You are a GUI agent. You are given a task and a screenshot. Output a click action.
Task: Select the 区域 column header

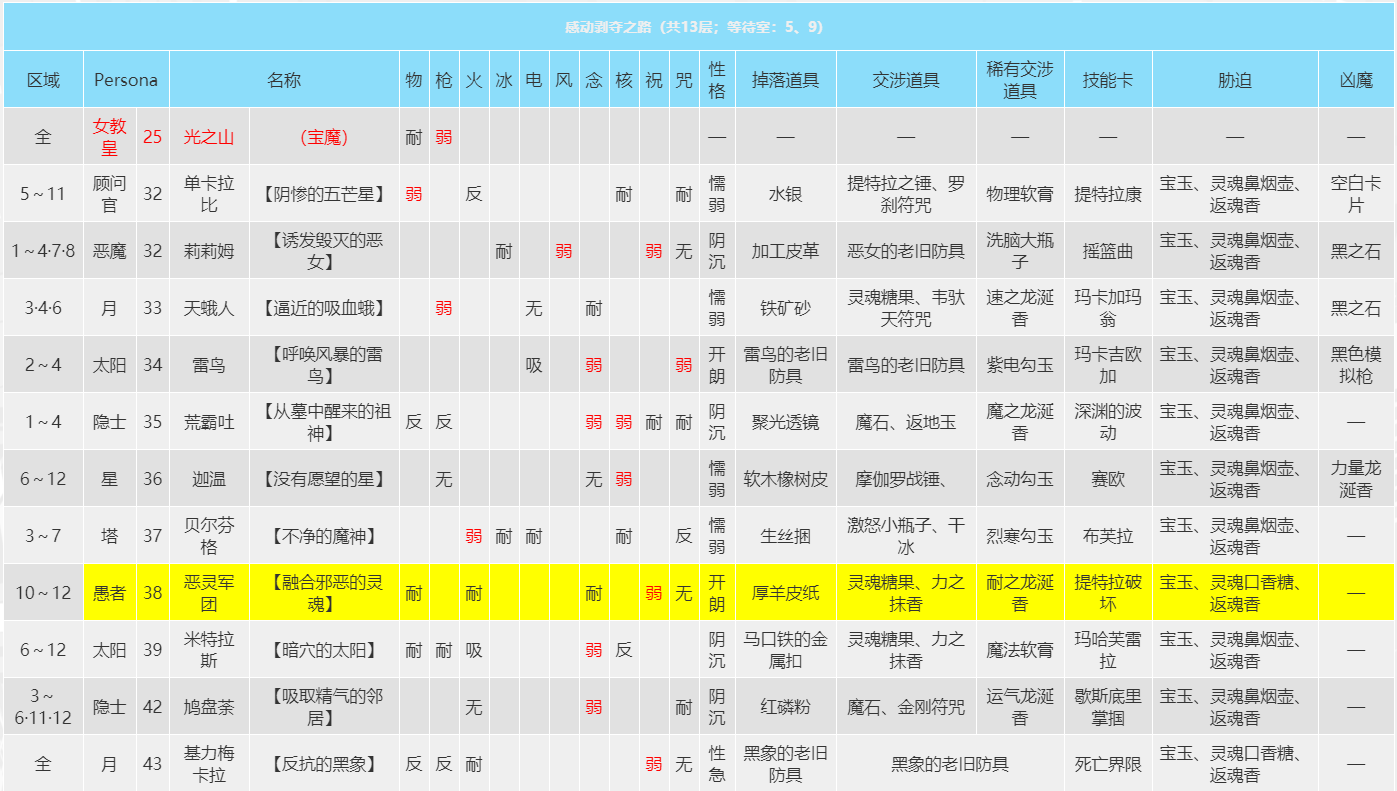pos(43,80)
